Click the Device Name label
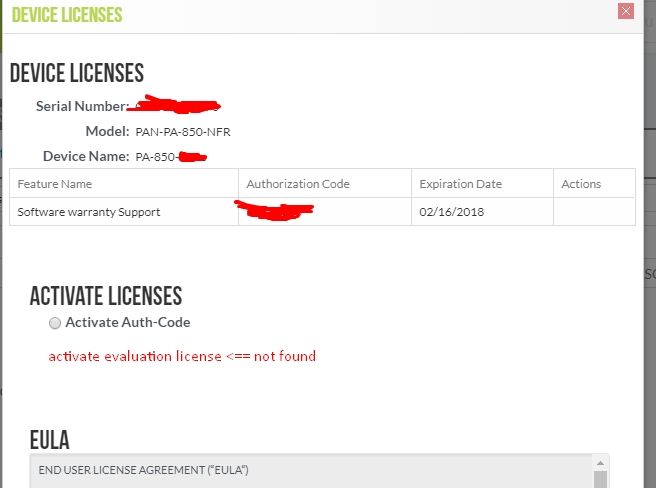Image resolution: width=656 pixels, height=488 pixels. [x=86, y=156]
